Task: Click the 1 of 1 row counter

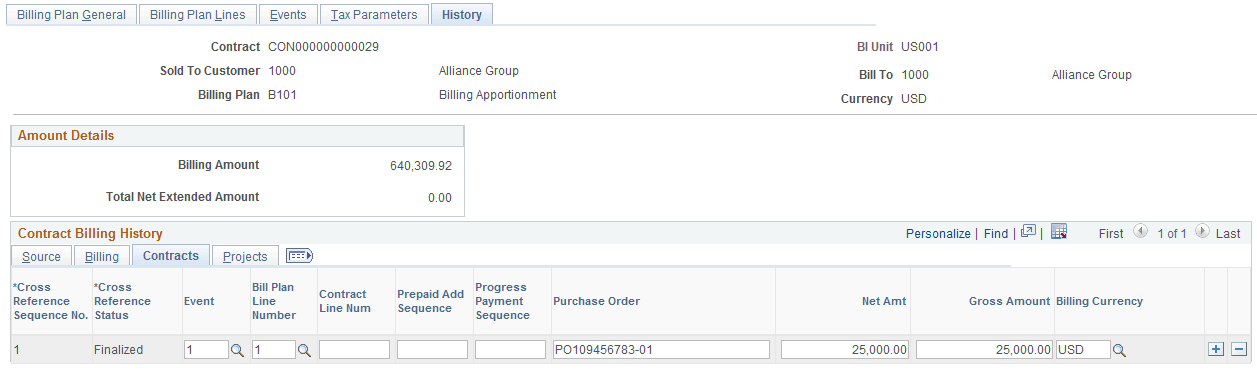Action: point(1171,233)
